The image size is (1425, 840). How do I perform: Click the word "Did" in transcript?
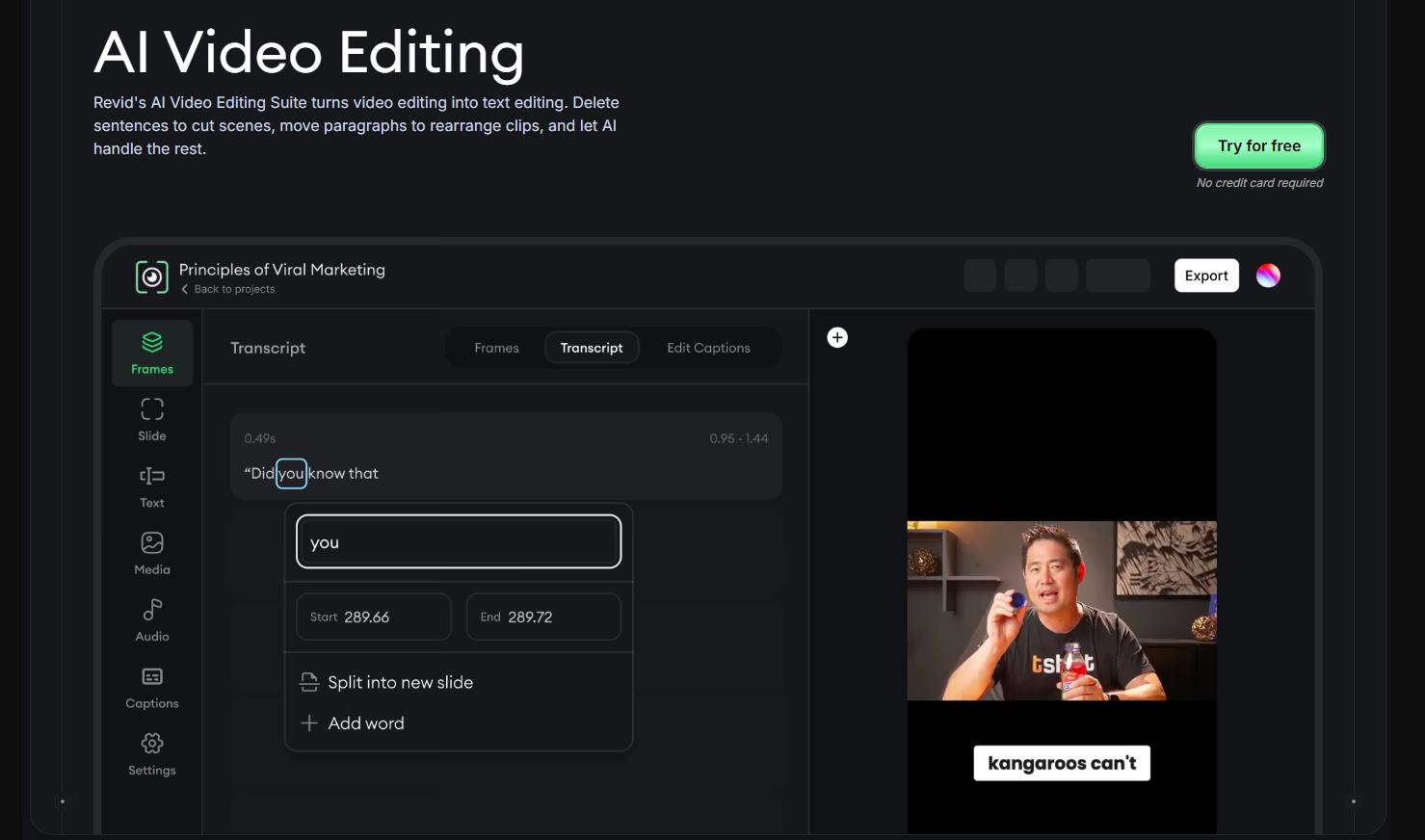pyautogui.click(x=262, y=473)
